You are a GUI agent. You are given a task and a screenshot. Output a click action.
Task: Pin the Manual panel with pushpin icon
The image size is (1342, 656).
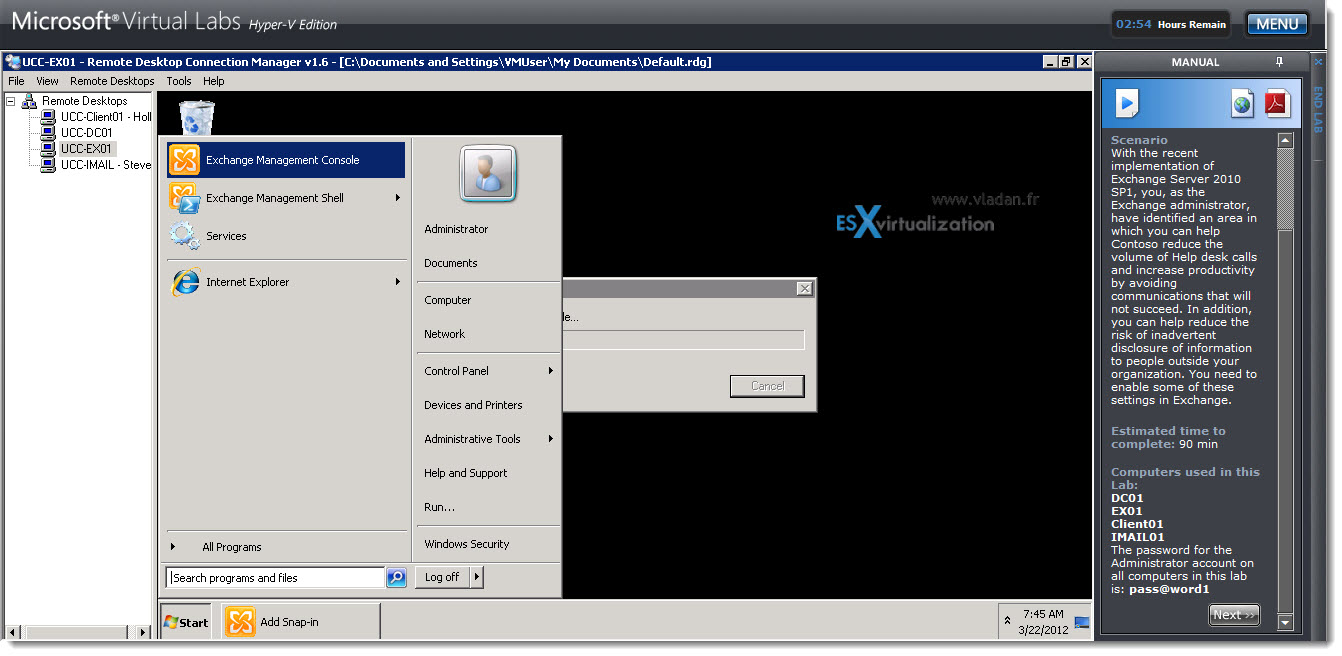click(x=1279, y=62)
